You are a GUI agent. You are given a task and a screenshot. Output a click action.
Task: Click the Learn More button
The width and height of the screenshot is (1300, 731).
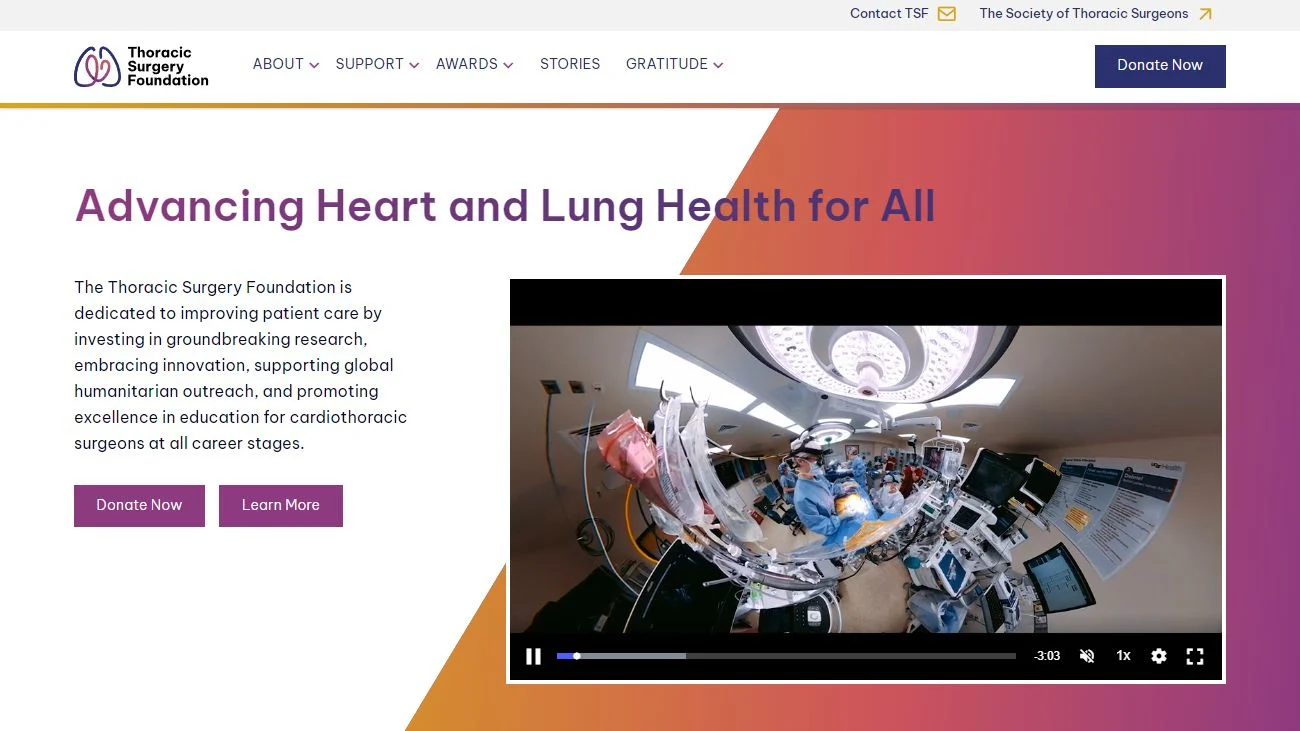coord(281,506)
